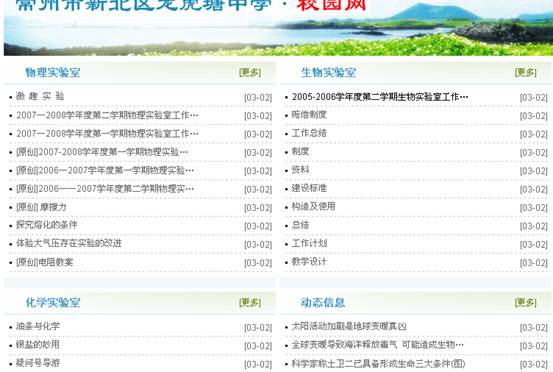
Task: Open 建设标准 article link
Action: click(309, 188)
